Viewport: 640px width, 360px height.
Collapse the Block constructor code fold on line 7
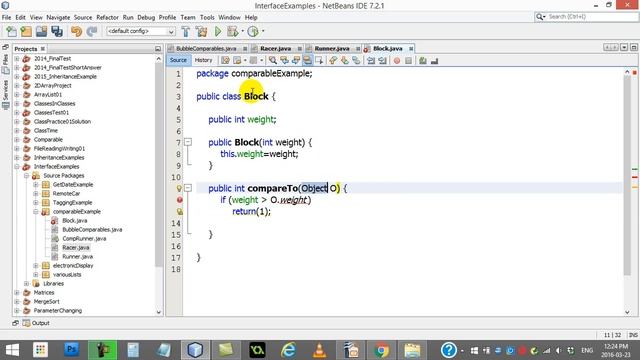point(188,142)
